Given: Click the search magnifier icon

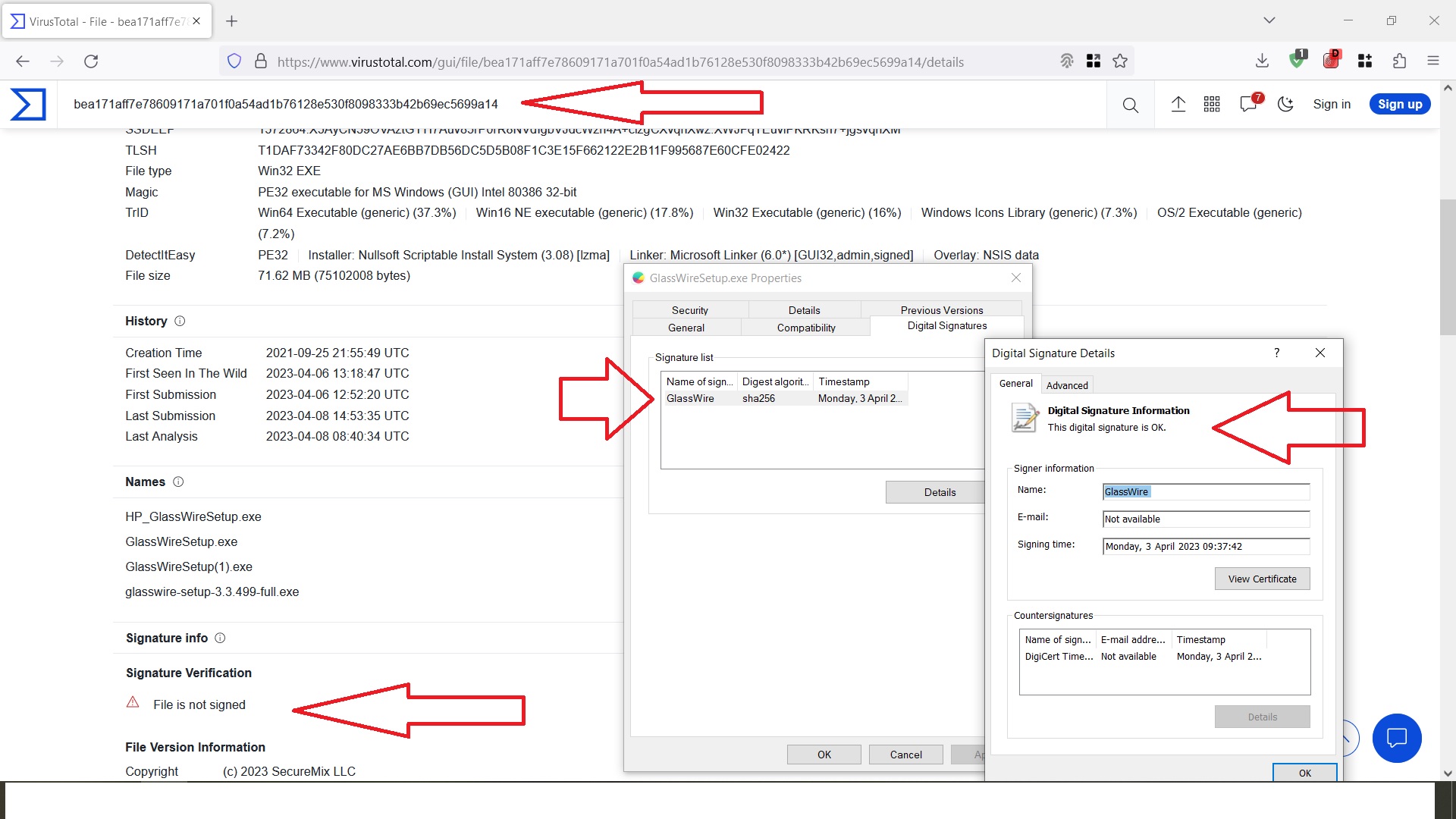Looking at the screenshot, I should pyautogui.click(x=1130, y=105).
